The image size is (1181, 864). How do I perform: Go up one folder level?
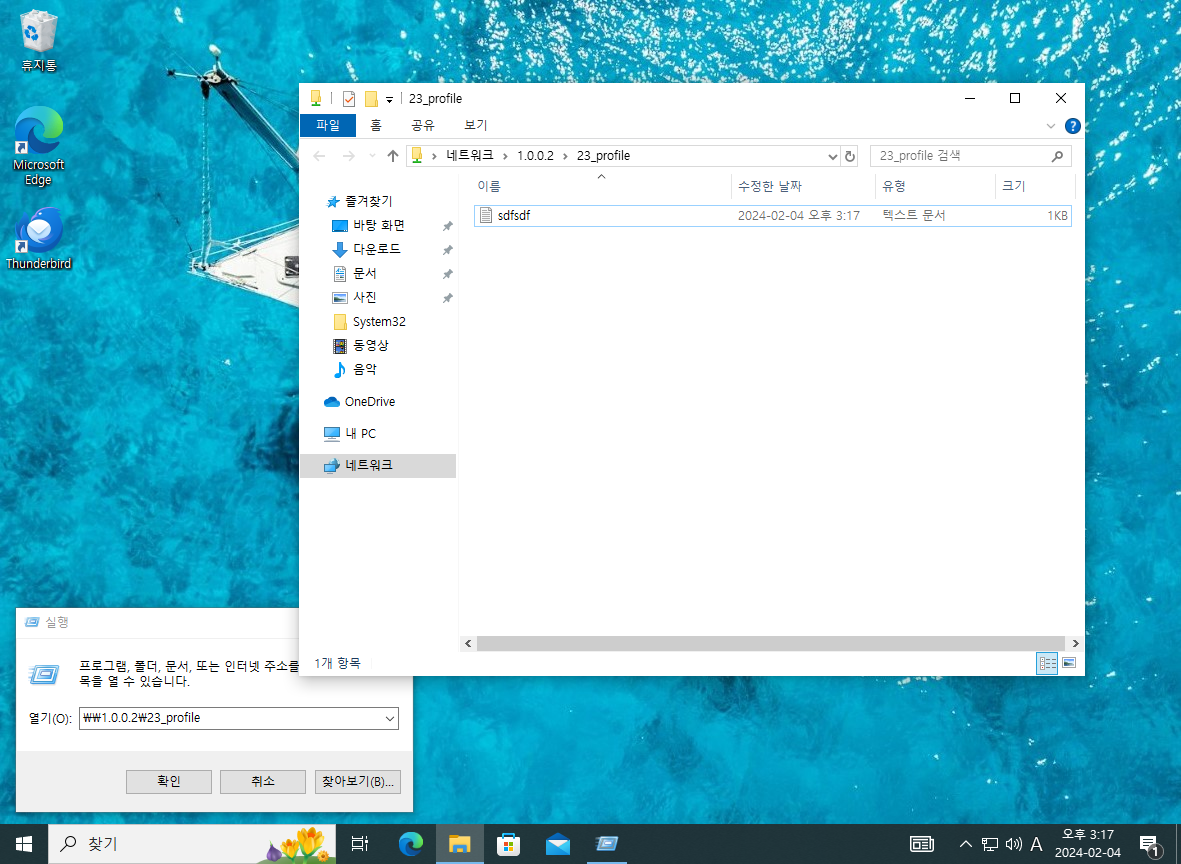(392, 156)
